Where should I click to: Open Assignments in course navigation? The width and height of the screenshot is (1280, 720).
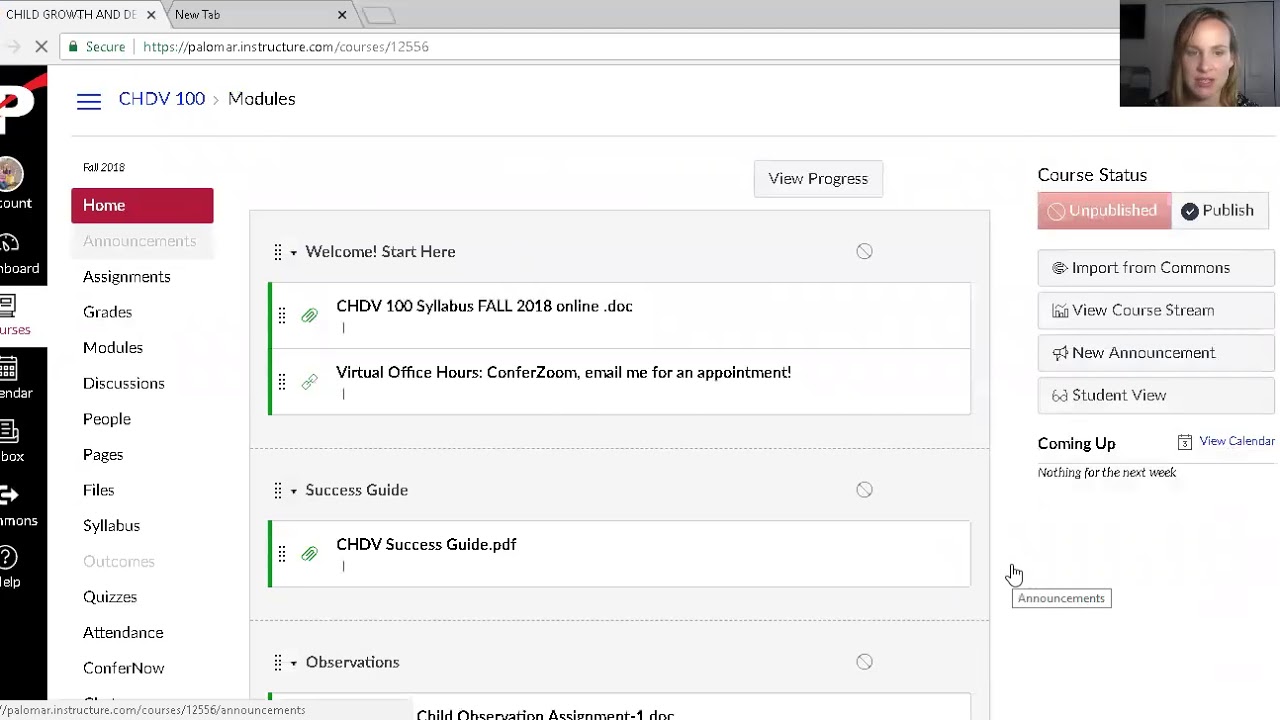[127, 277]
